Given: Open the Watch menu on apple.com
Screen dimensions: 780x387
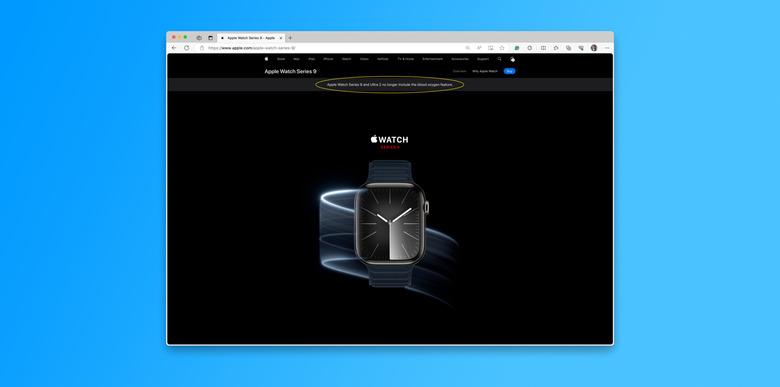Looking at the screenshot, I should (x=346, y=59).
